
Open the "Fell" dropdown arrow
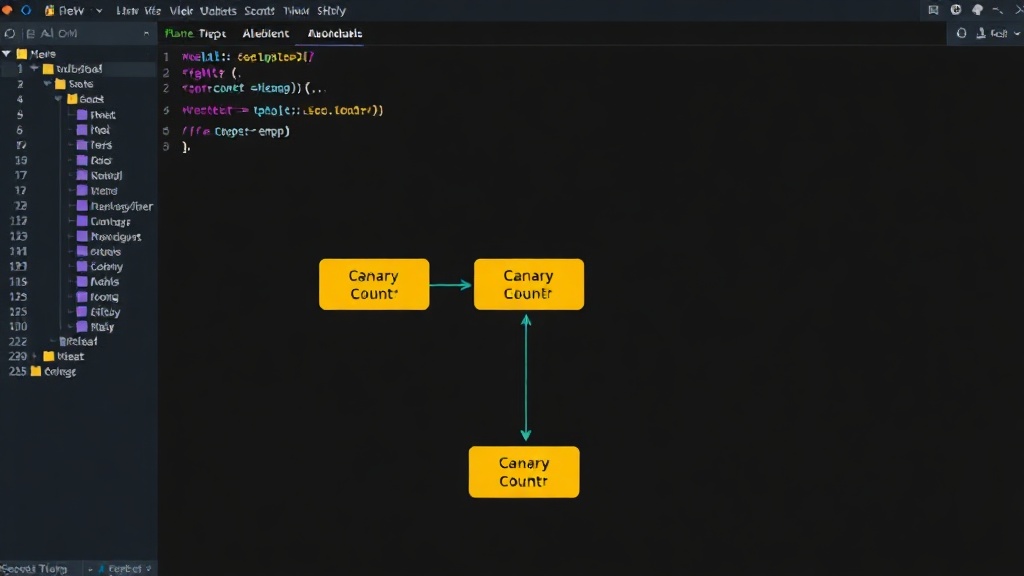[x=1017, y=33]
